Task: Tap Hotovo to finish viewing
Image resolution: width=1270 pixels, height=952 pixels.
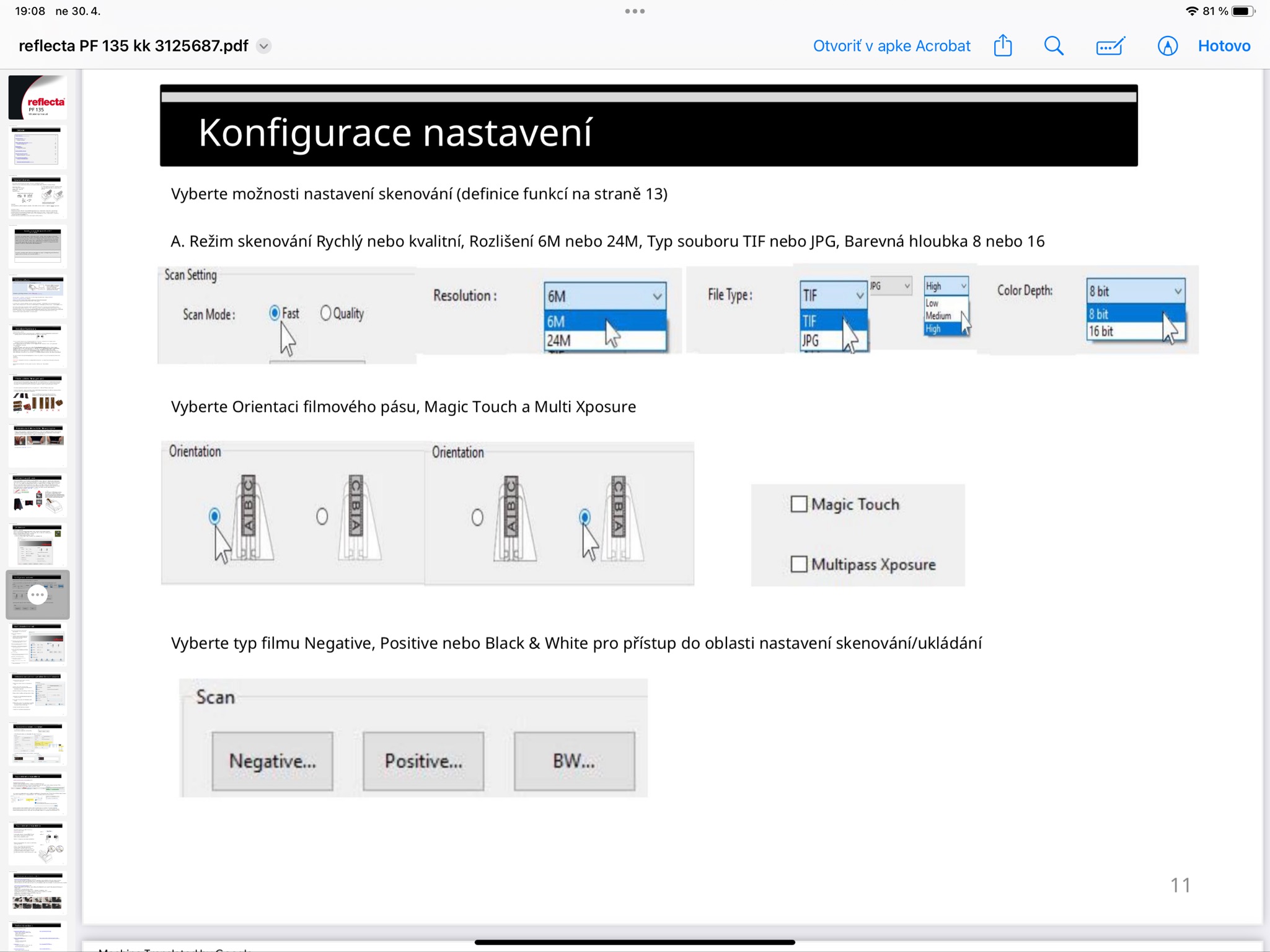Action: point(1224,46)
